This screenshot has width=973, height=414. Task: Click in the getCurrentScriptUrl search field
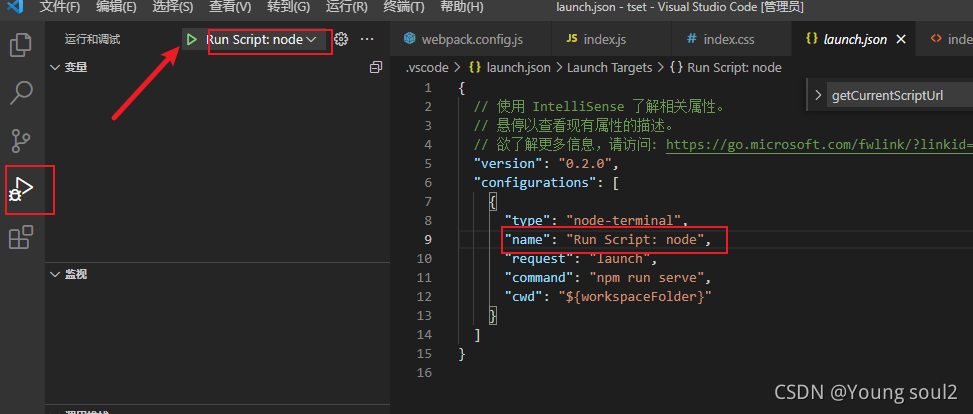900,96
